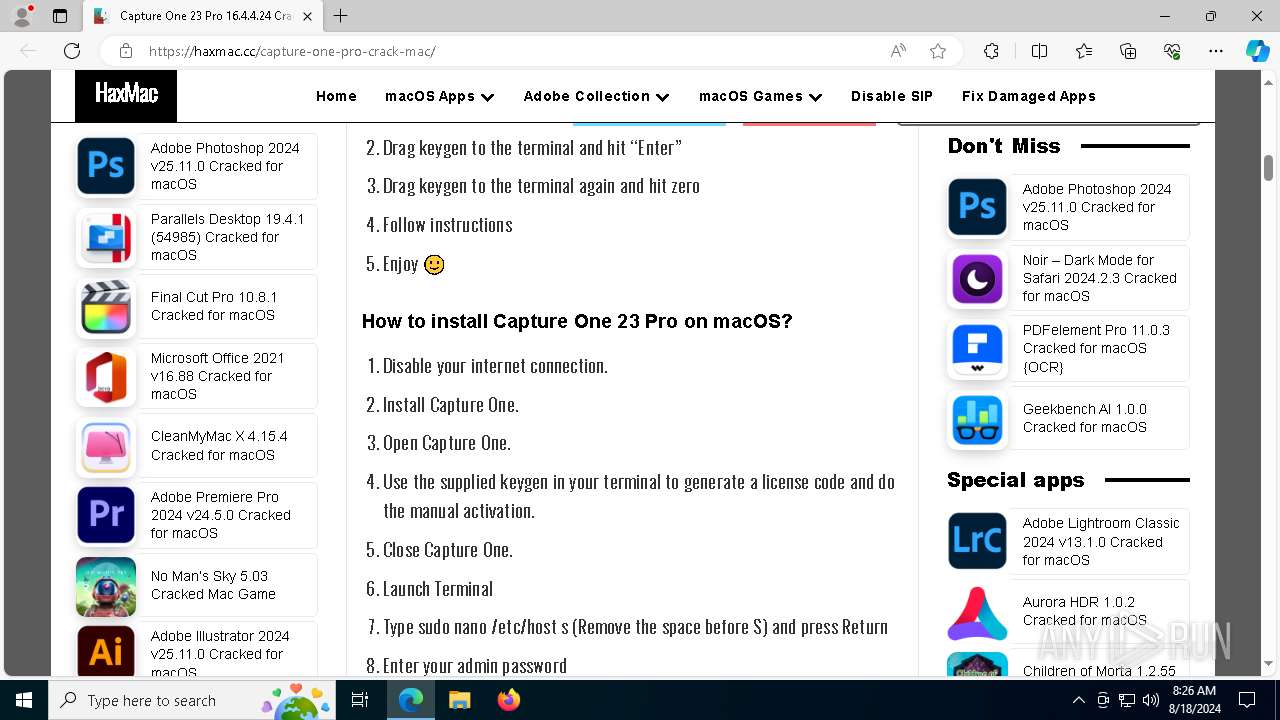Click the Final Cut Pro clapperboard icon
Screen dimensions: 1280x720
coord(106,307)
